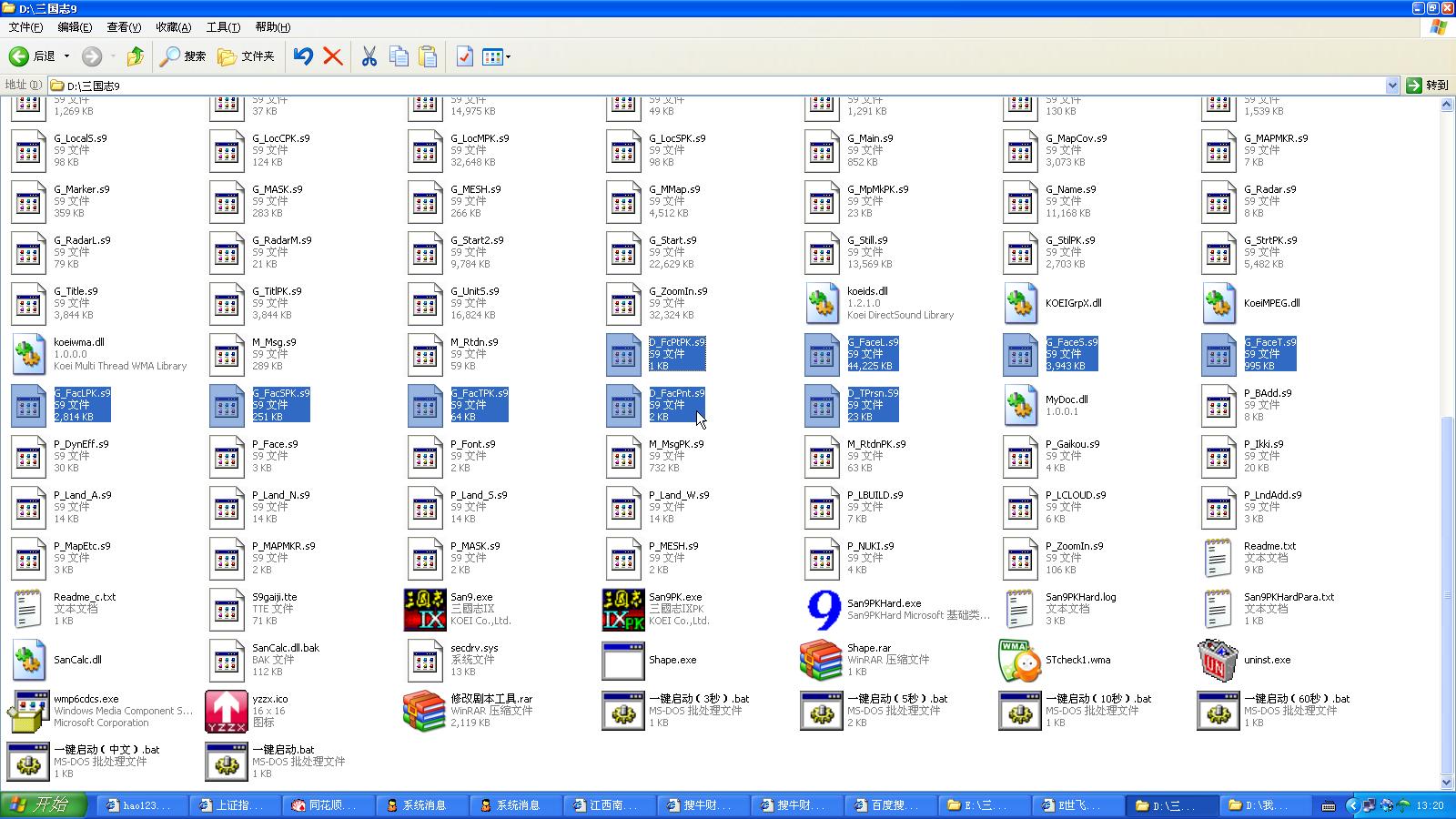Select the STcheck1.wma audio file icon

click(x=1020, y=661)
